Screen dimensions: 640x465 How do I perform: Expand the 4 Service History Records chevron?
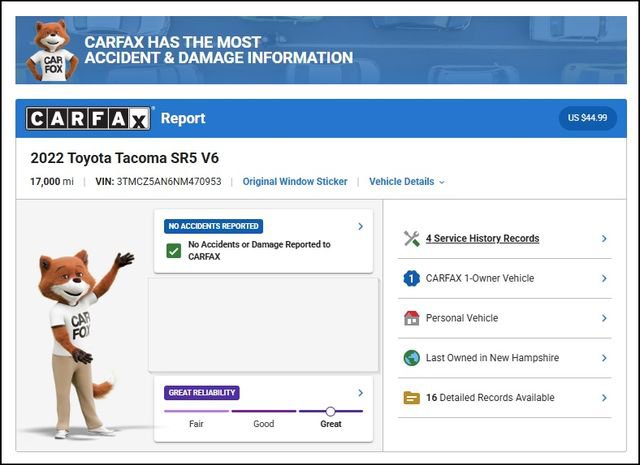[604, 239]
